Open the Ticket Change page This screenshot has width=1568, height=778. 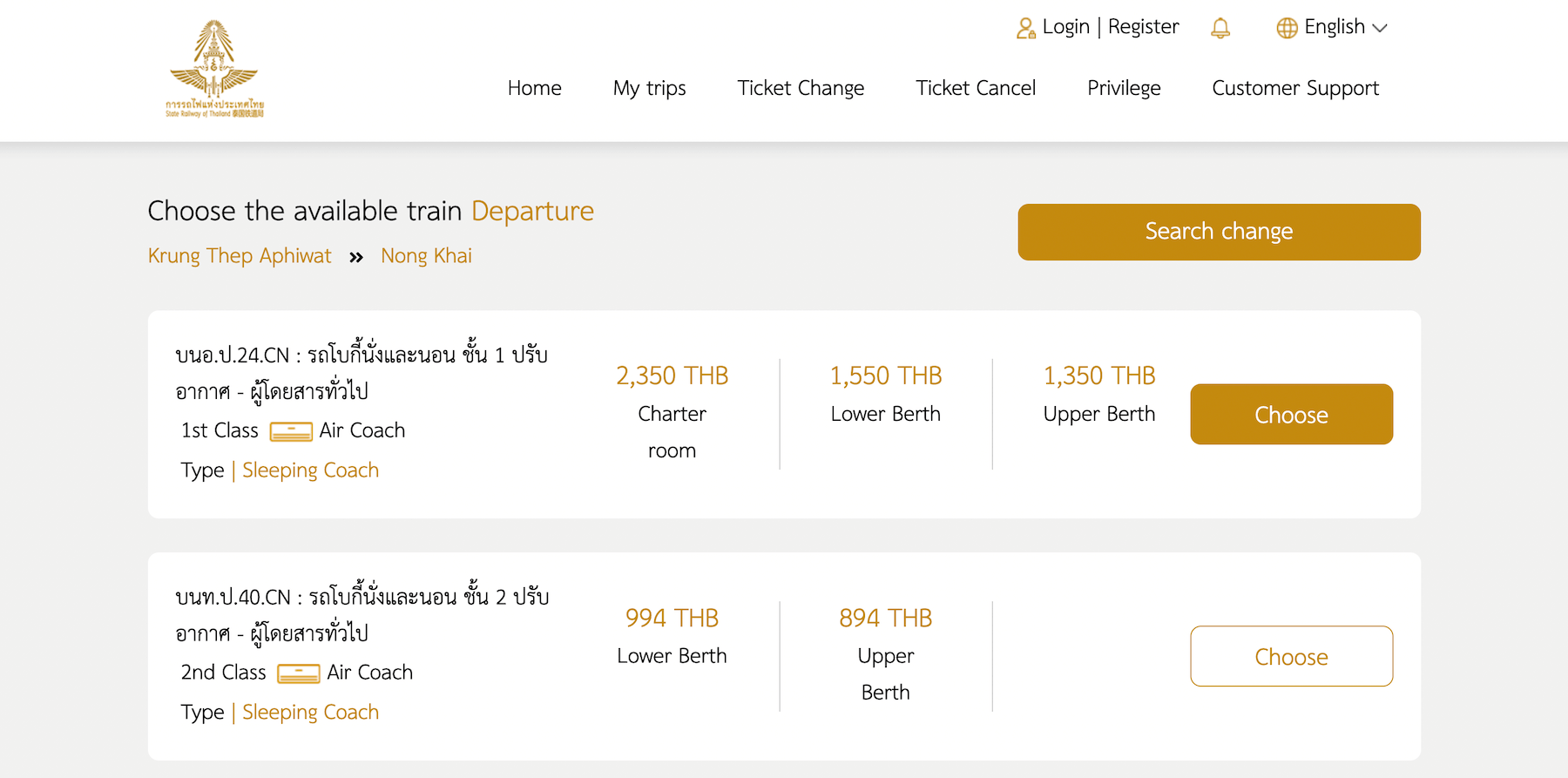click(x=801, y=88)
